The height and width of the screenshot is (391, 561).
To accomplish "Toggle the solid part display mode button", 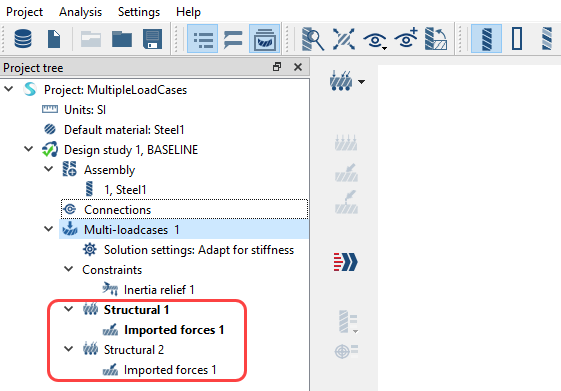I will coord(486,39).
